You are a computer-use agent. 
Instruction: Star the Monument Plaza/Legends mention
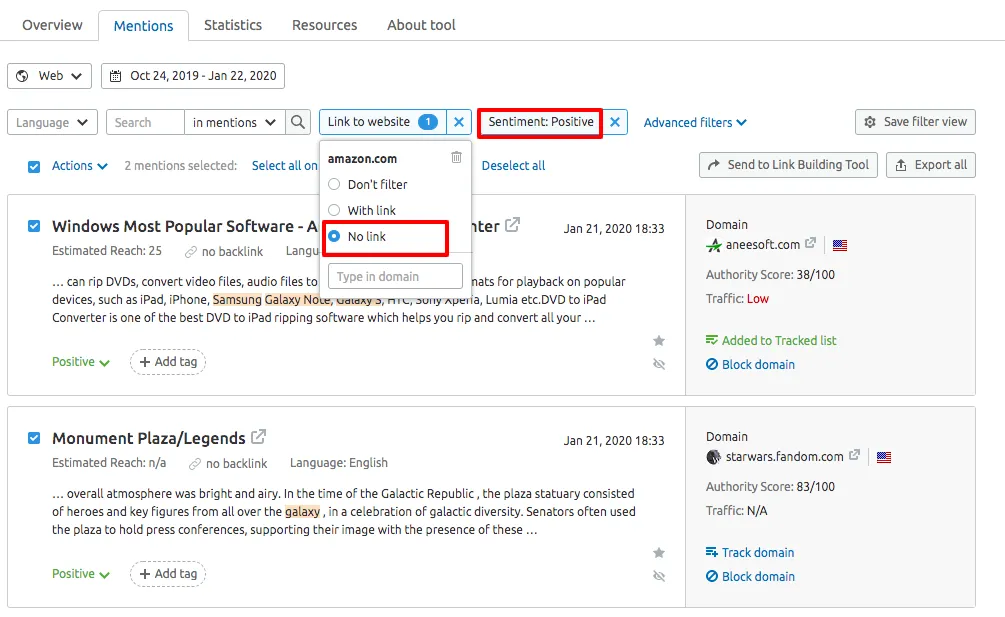pos(659,553)
